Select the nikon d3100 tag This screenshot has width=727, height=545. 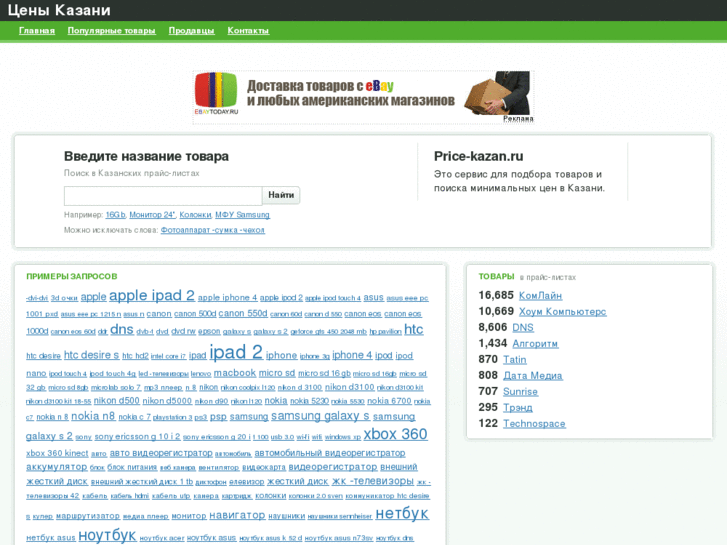pyautogui.click(x=350, y=387)
